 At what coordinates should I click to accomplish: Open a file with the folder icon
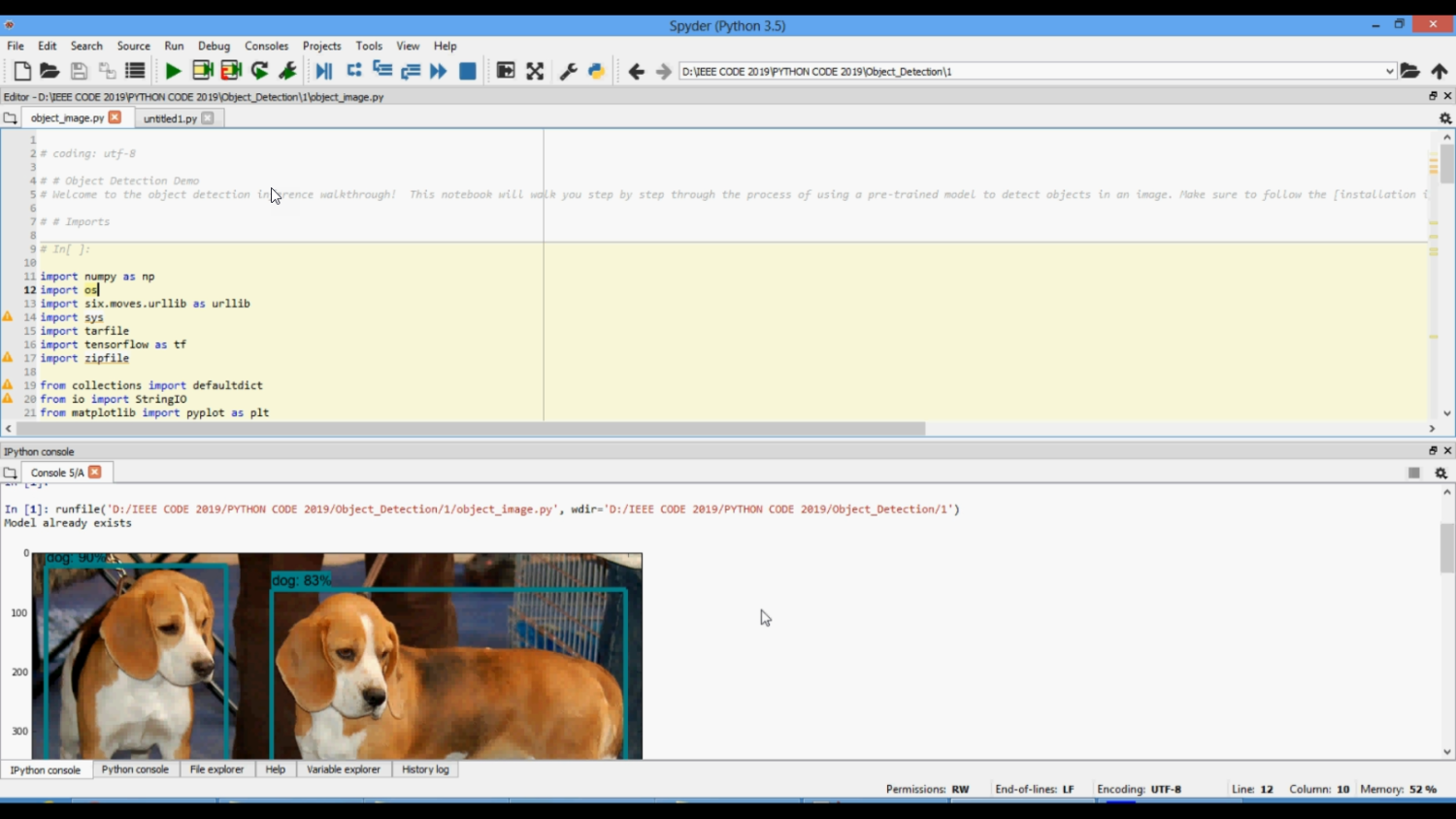click(50, 71)
